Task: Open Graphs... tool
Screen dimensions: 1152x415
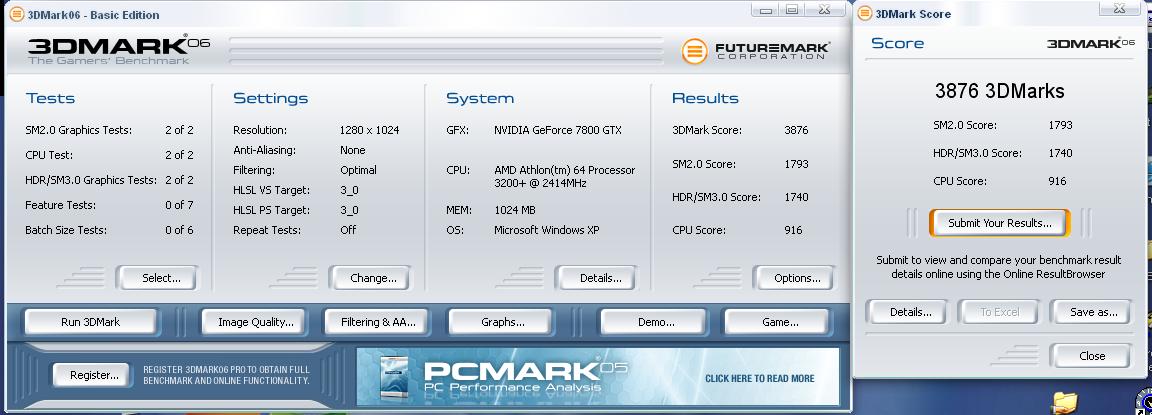Action: pyautogui.click(x=503, y=322)
